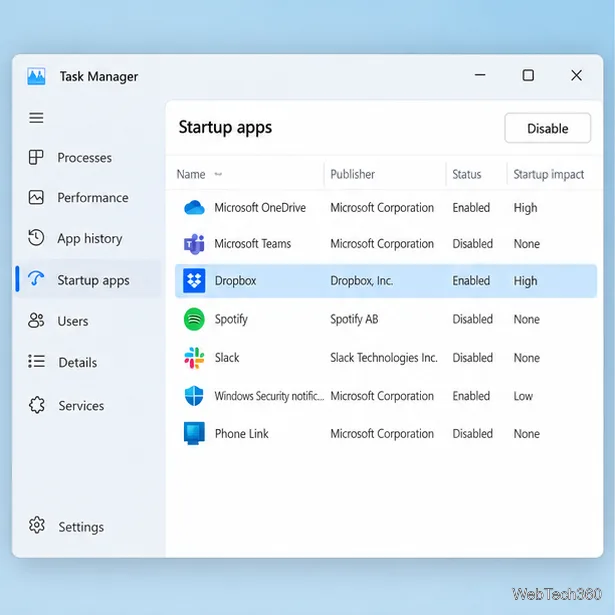Click the Windows Security shield icon

point(194,396)
